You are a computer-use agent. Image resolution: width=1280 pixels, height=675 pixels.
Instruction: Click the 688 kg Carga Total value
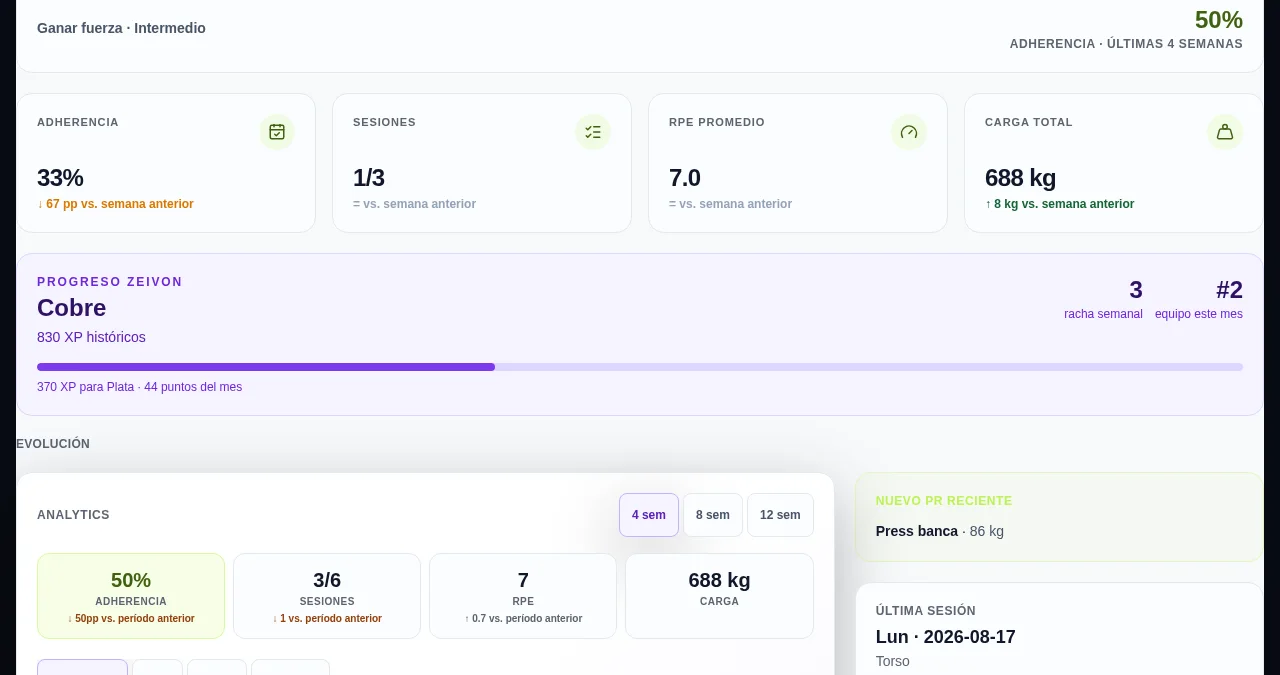[1020, 178]
